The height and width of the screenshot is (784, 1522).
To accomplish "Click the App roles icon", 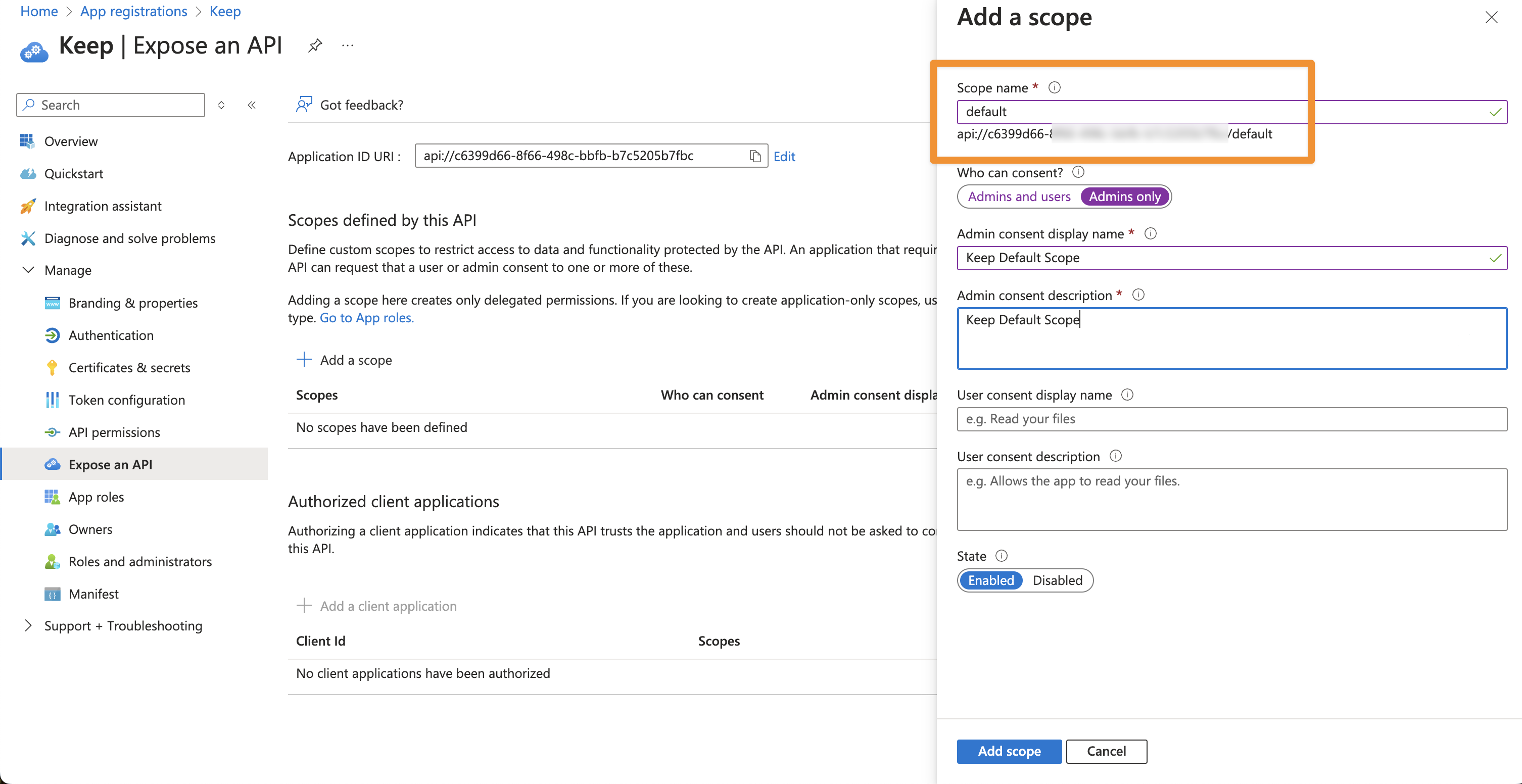I will pyautogui.click(x=52, y=497).
